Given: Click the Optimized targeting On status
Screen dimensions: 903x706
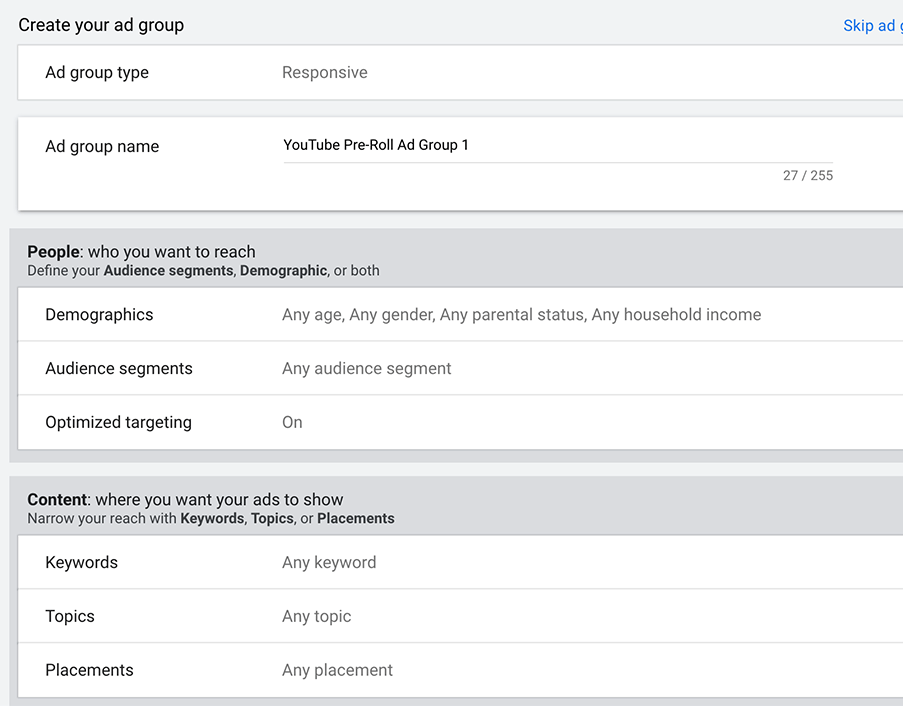Looking at the screenshot, I should coord(292,423).
